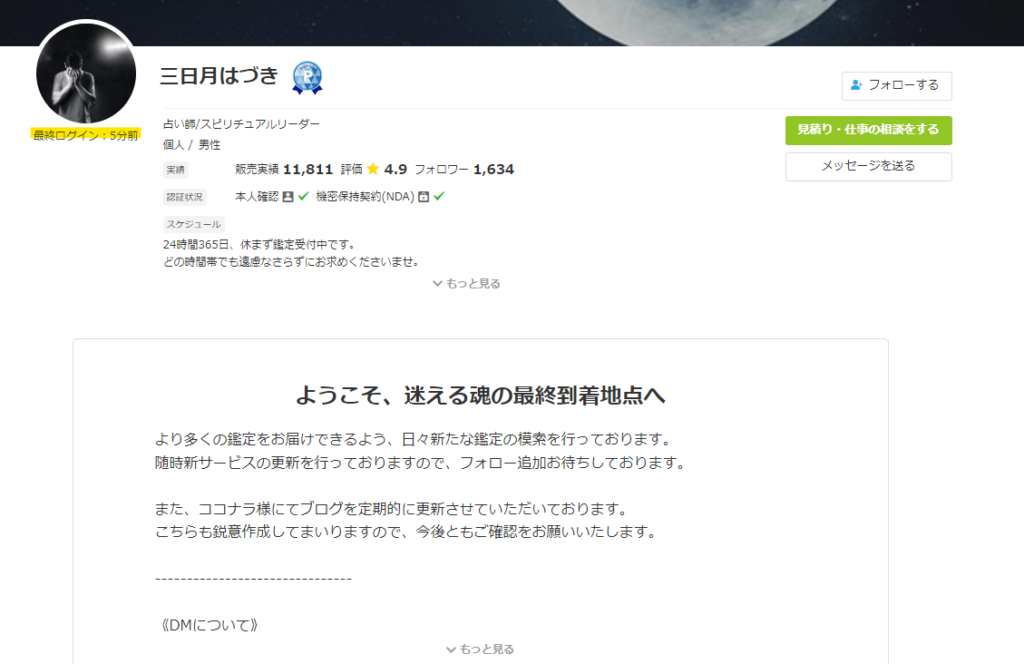Click the green checkmark beside 本人確認
The height and width of the screenshot is (664, 1024).
[x=304, y=196]
